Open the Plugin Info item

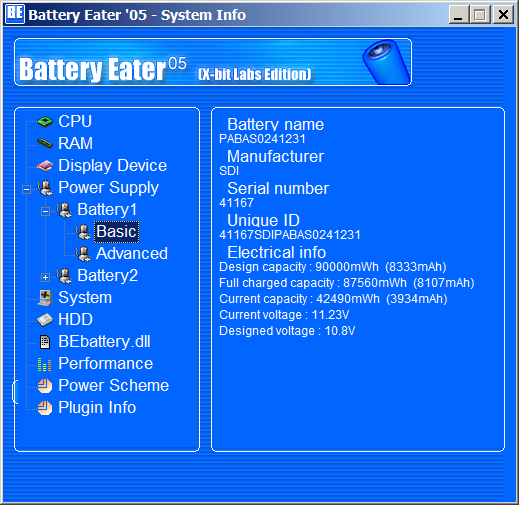tap(97, 408)
